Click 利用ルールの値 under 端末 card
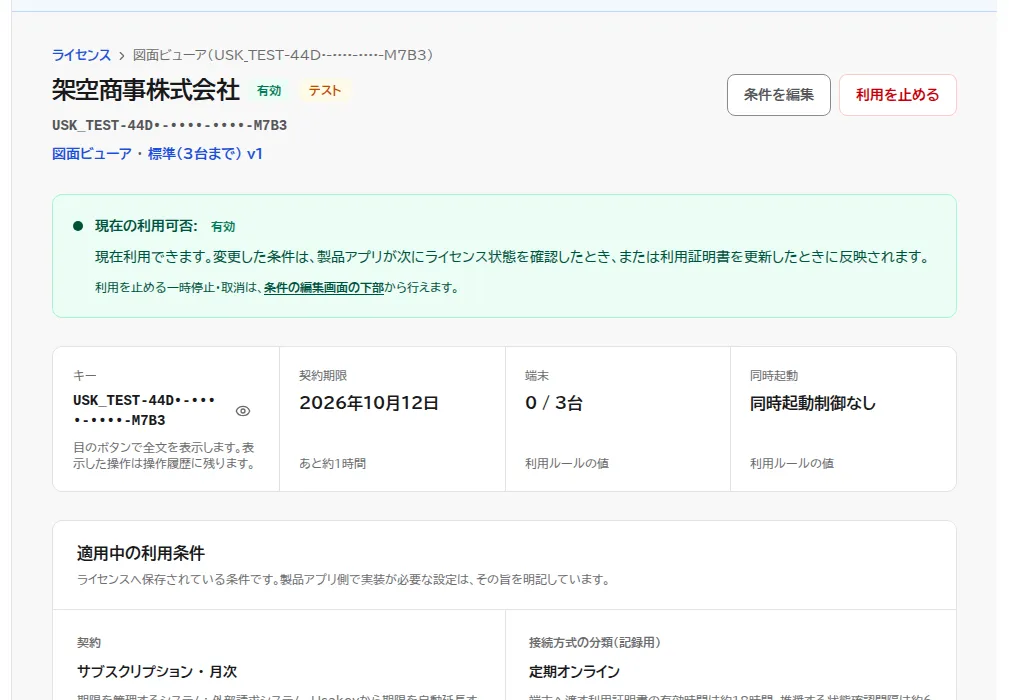Image resolution: width=1009 pixels, height=700 pixels. click(x=566, y=463)
